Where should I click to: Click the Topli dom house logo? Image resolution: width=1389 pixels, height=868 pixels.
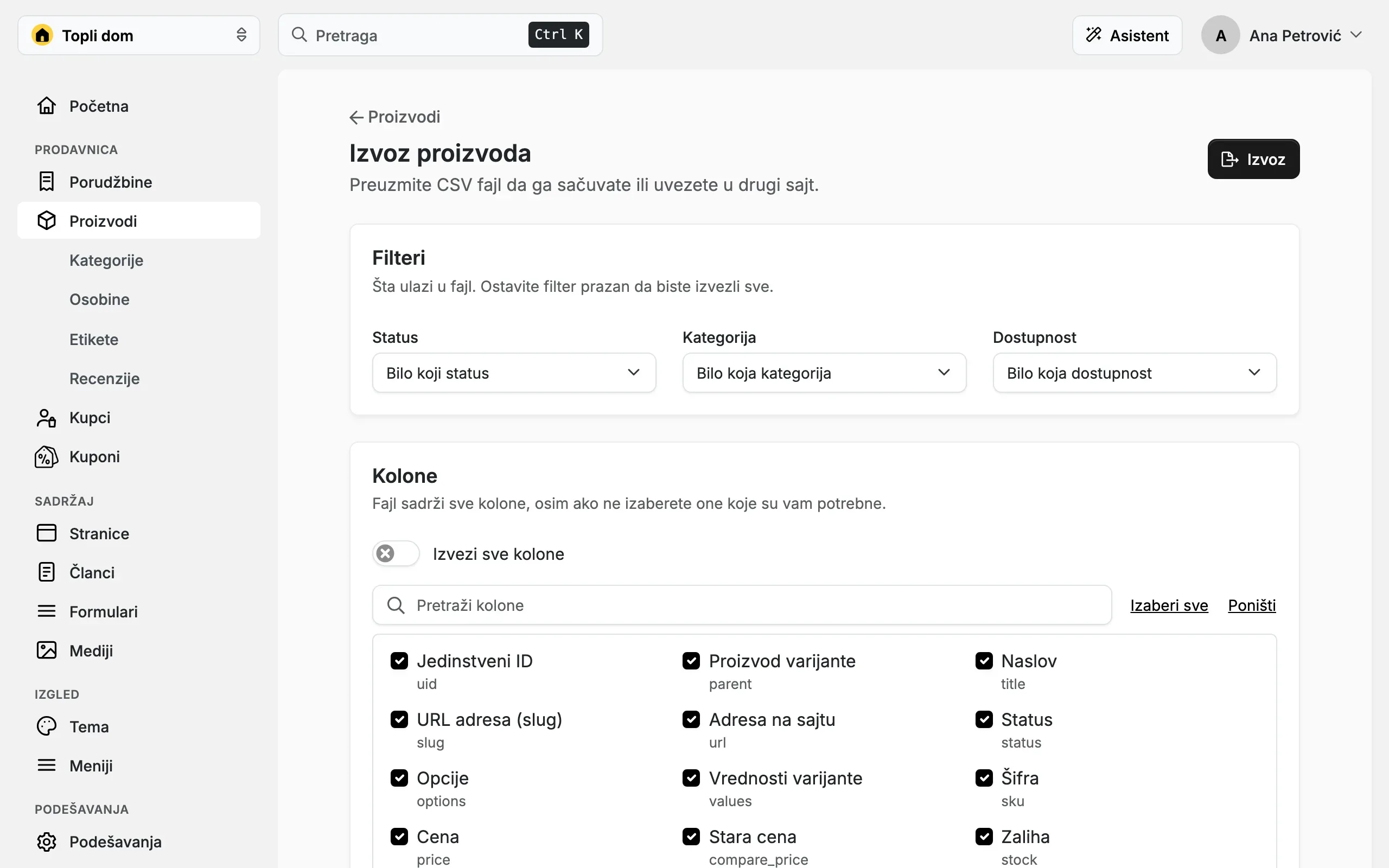click(x=42, y=35)
